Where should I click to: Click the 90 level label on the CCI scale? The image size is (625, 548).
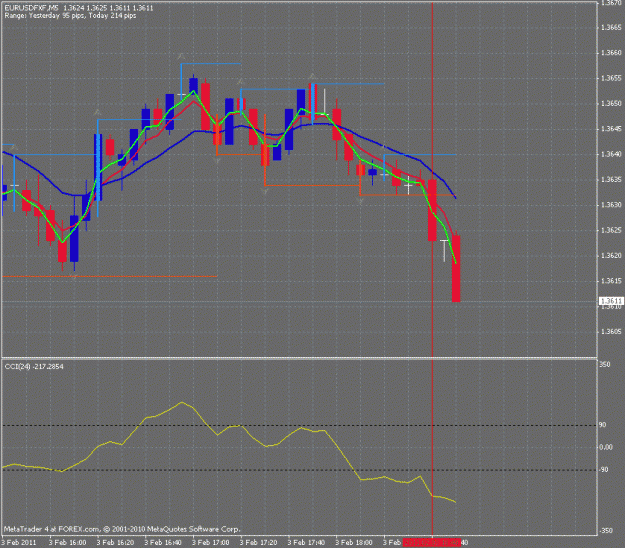click(603, 425)
